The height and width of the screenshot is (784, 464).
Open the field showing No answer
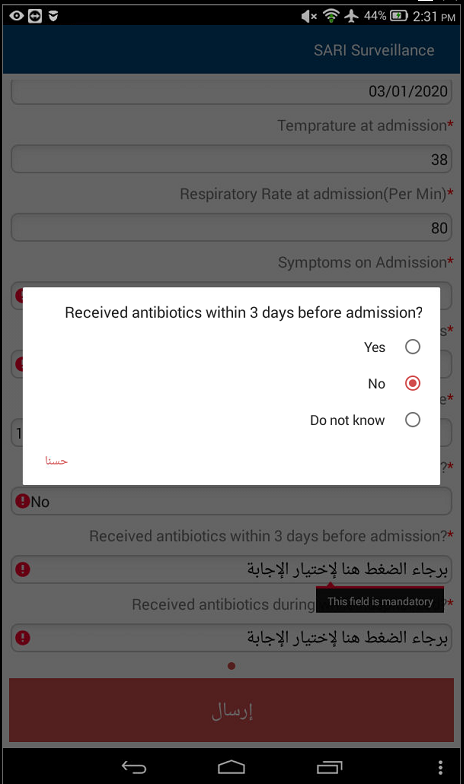coord(232,501)
